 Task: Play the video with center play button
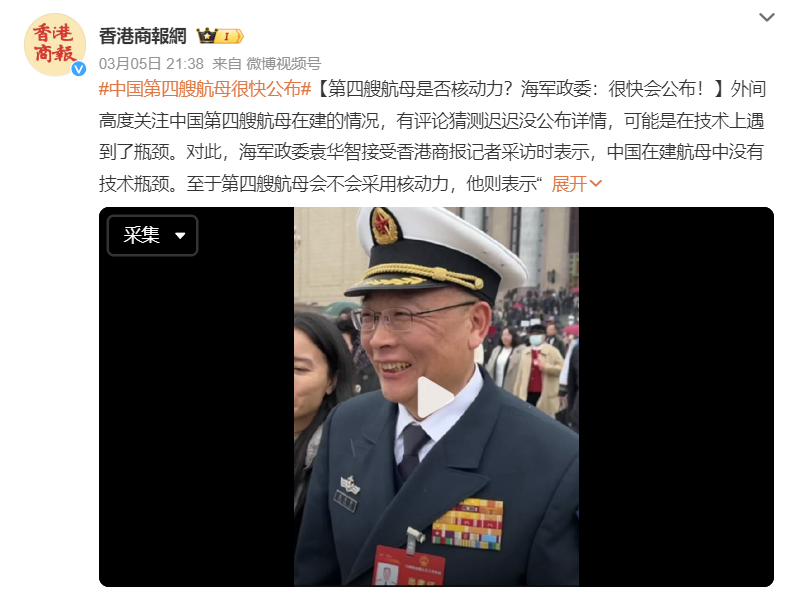436,397
